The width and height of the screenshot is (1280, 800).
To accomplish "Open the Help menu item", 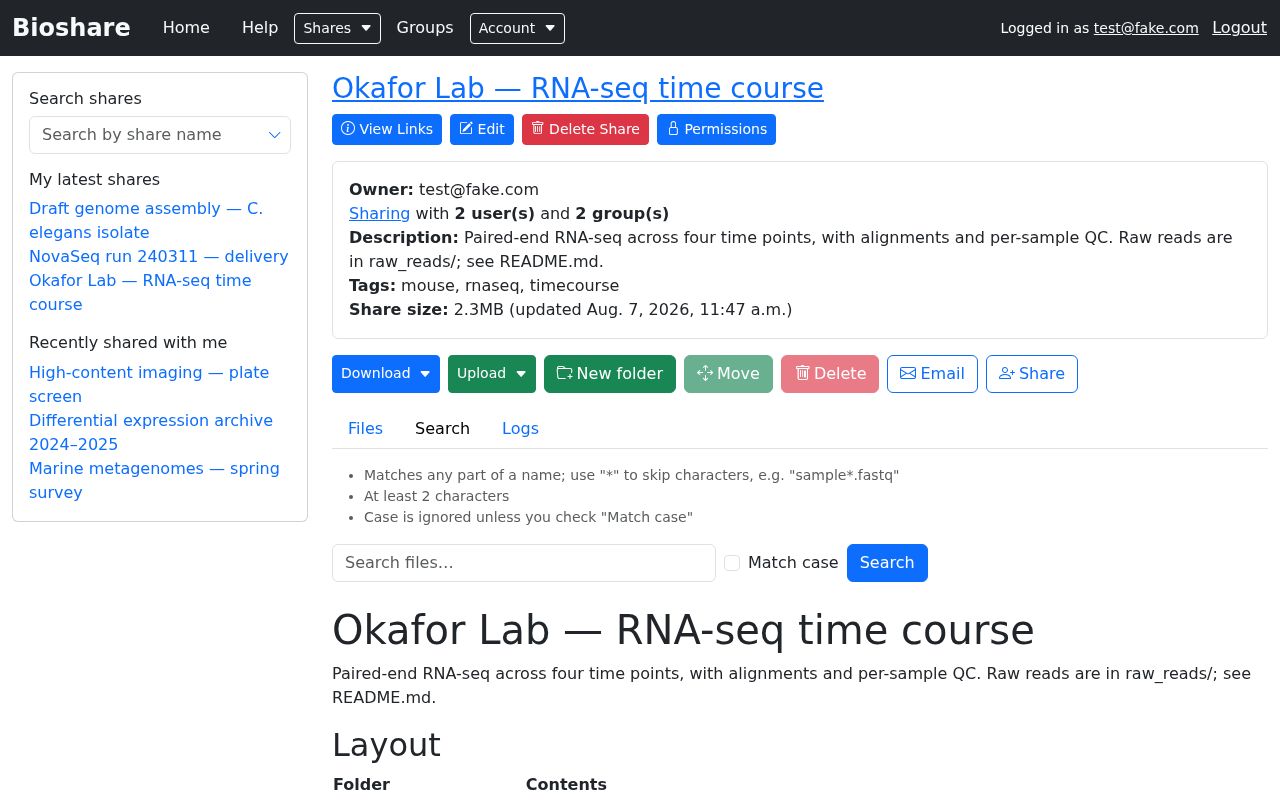I will (260, 28).
